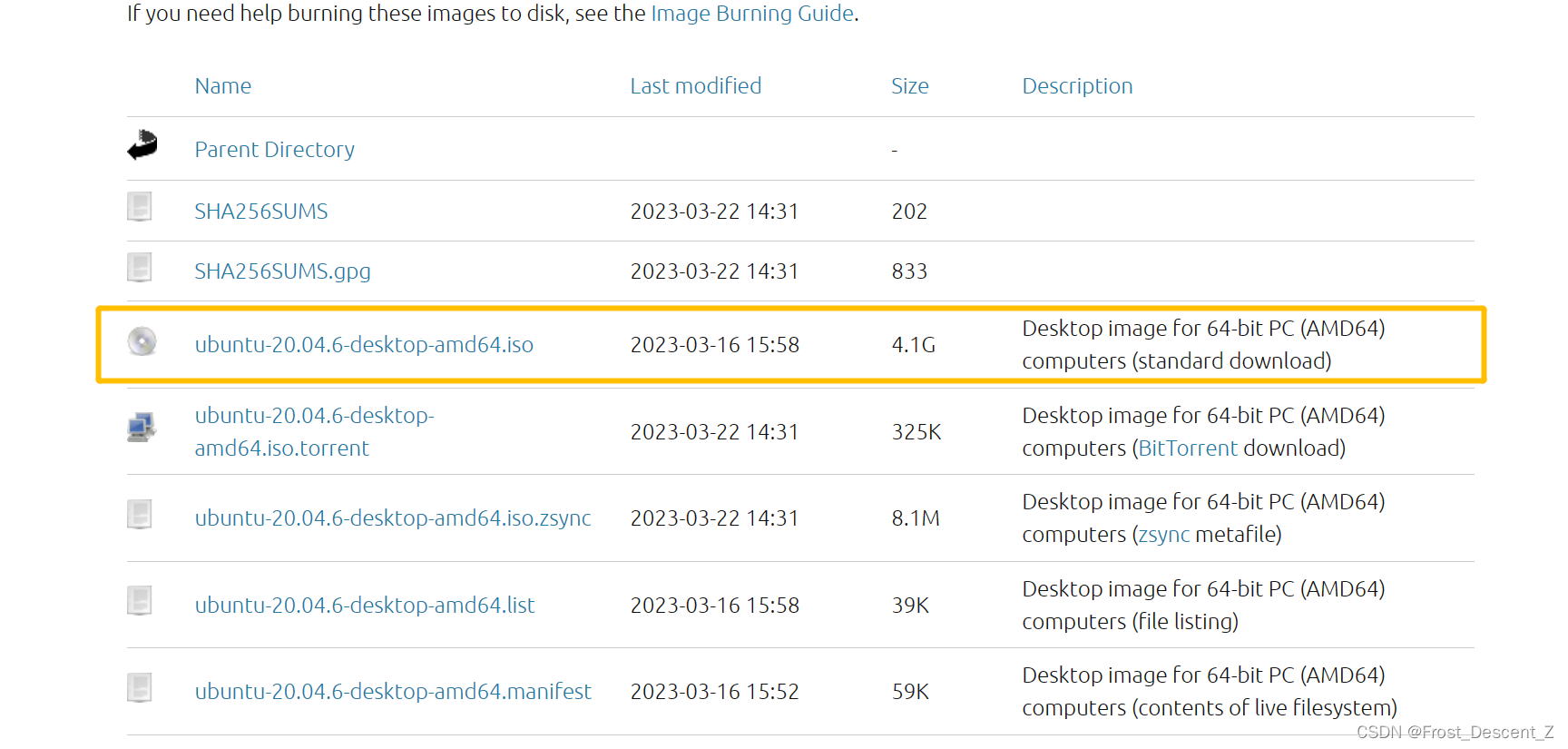
Task: Click the 59K size value
Action: [x=910, y=692]
